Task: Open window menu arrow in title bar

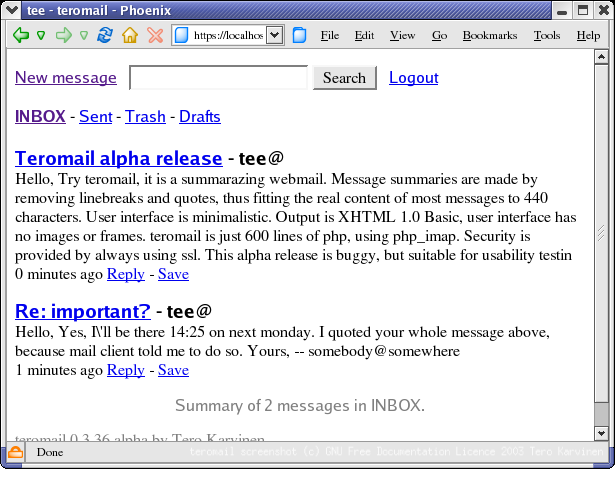Action: point(12,10)
